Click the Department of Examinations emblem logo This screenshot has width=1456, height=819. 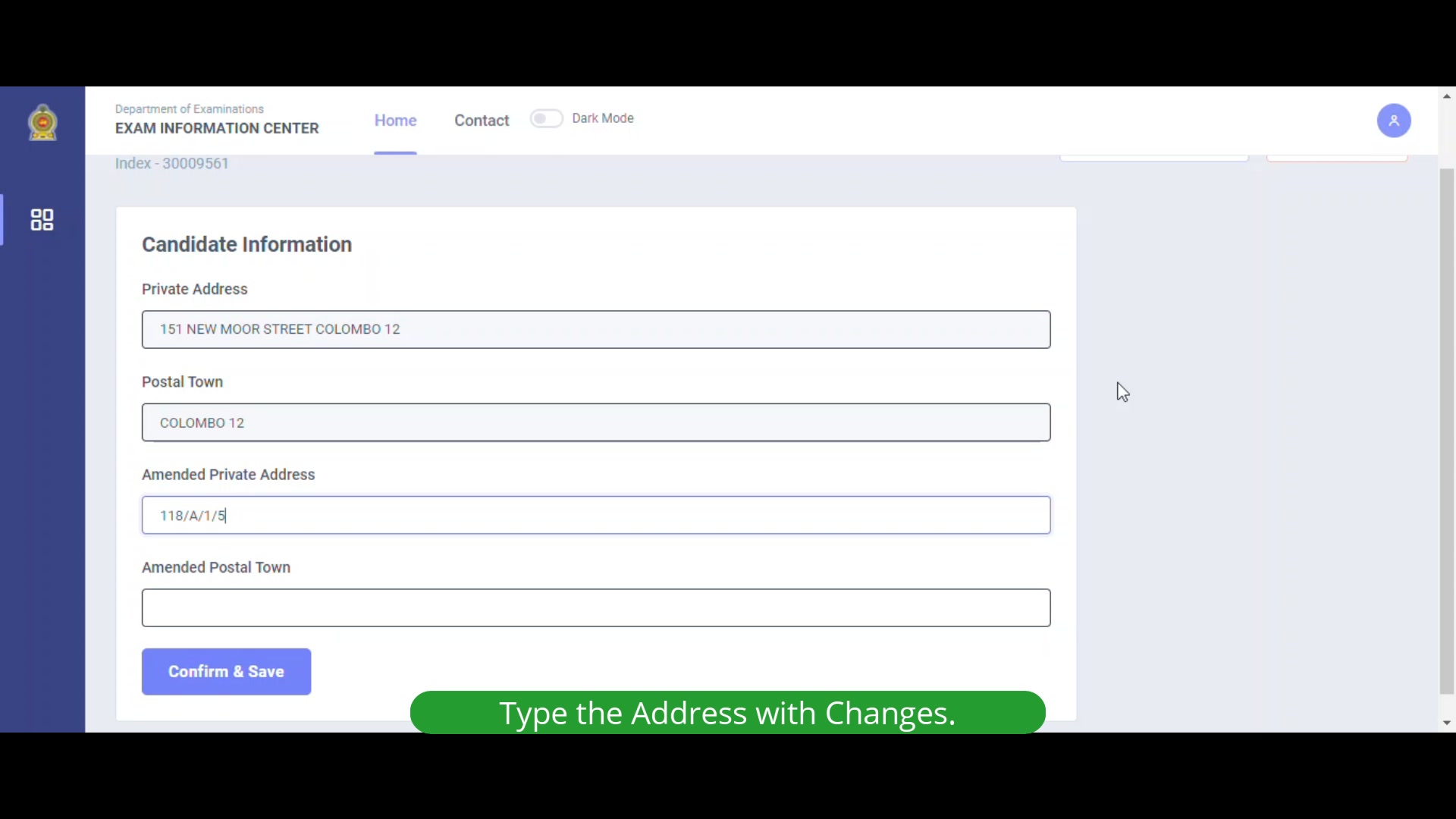click(x=43, y=122)
